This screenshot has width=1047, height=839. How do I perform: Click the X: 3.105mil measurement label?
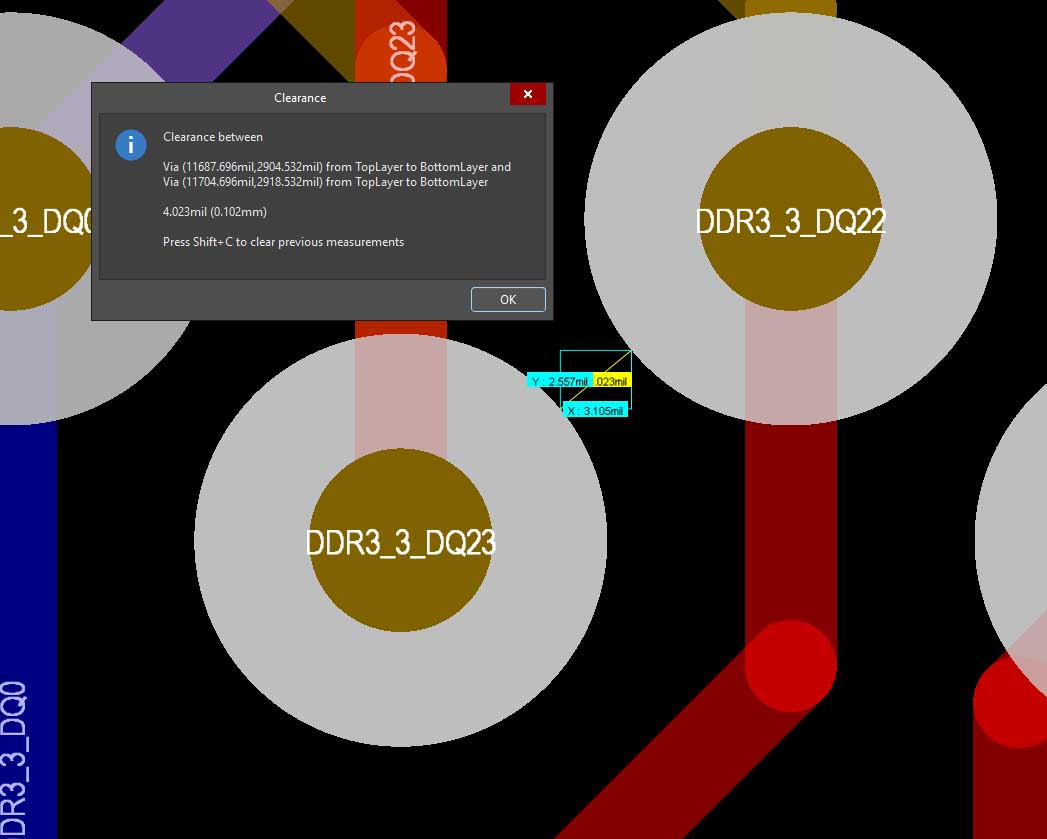595,410
